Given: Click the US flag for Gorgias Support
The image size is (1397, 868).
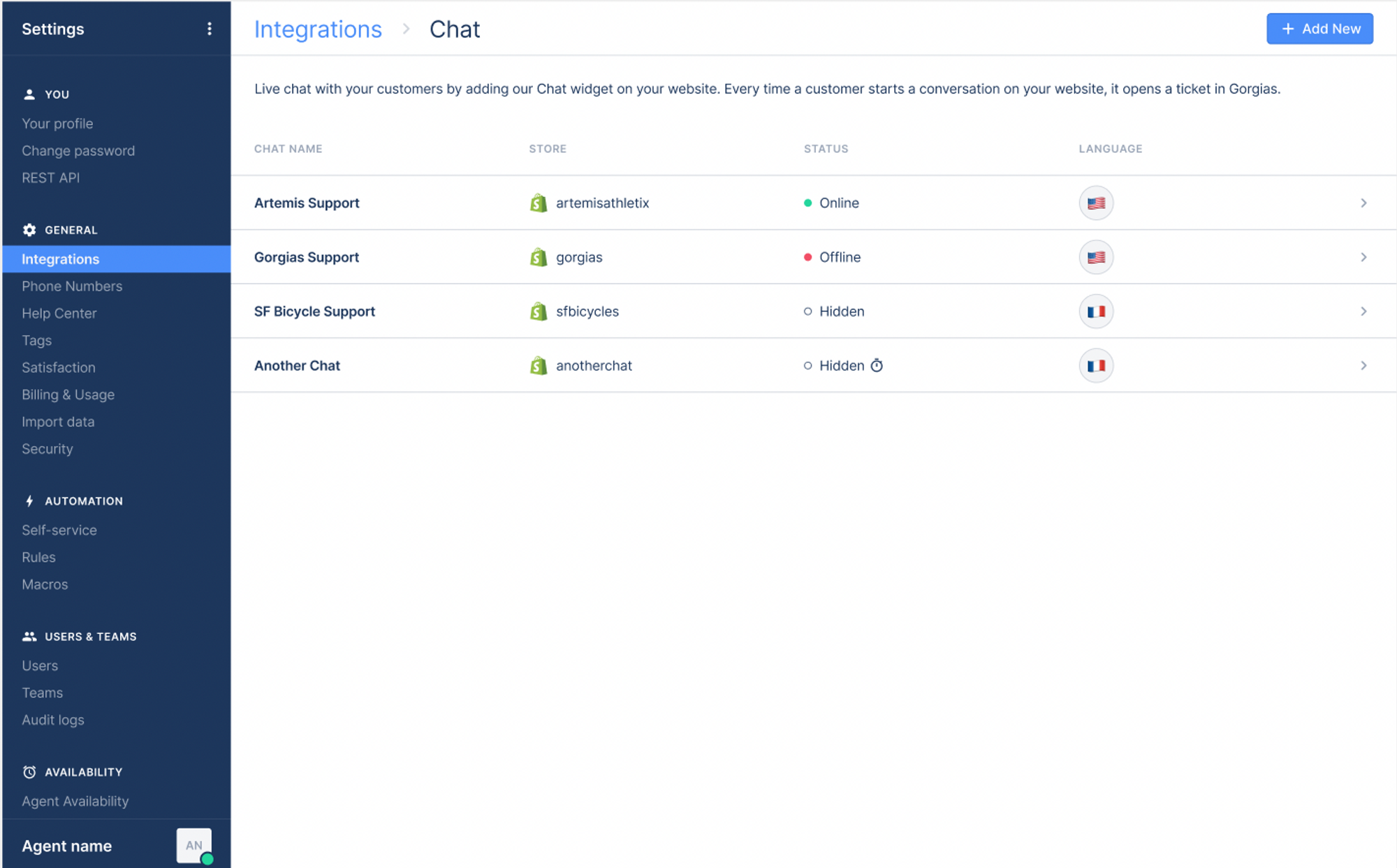Looking at the screenshot, I should click(x=1096, y=257).
